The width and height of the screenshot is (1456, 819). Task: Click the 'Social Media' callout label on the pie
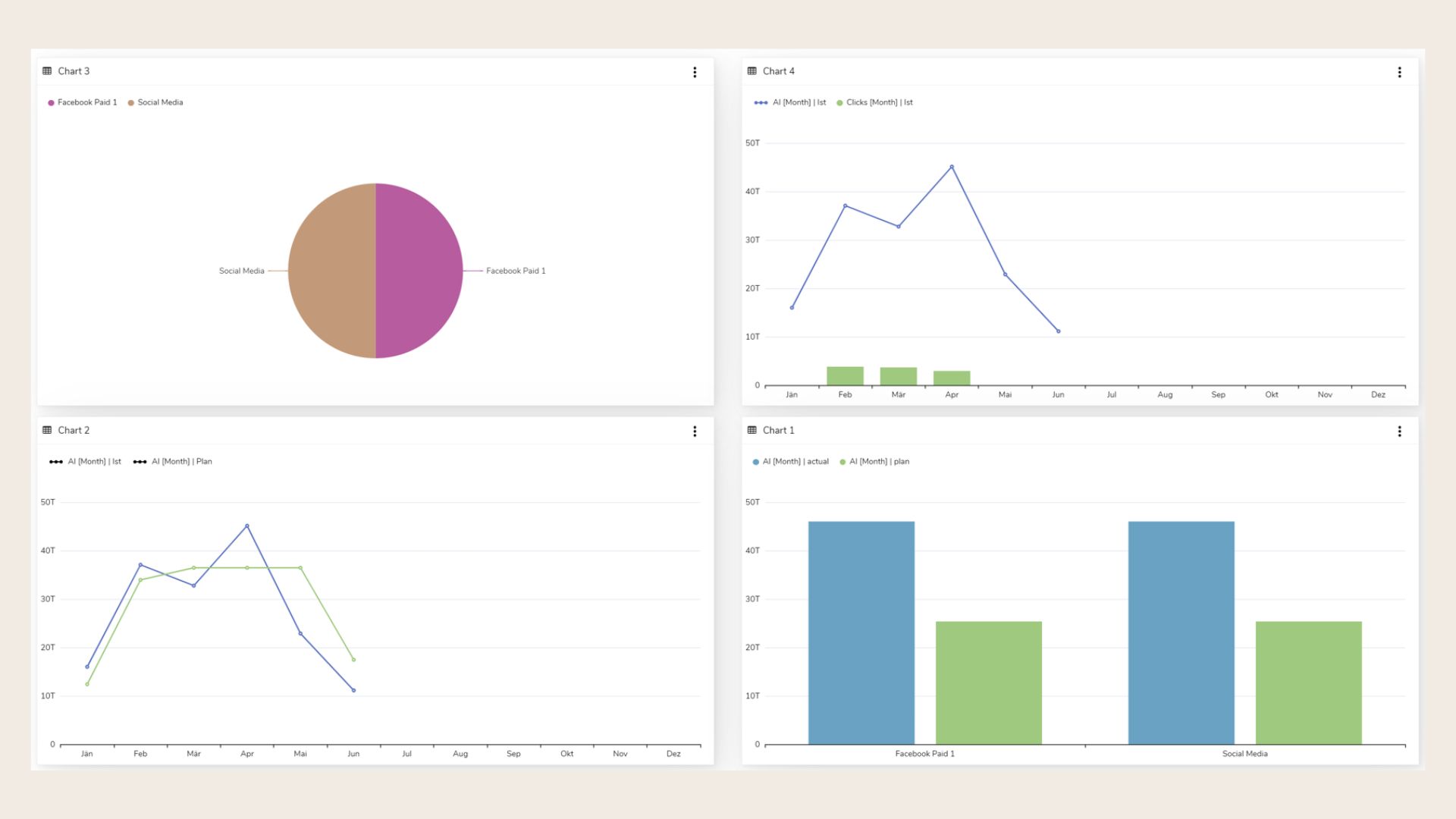pos(241,270)
